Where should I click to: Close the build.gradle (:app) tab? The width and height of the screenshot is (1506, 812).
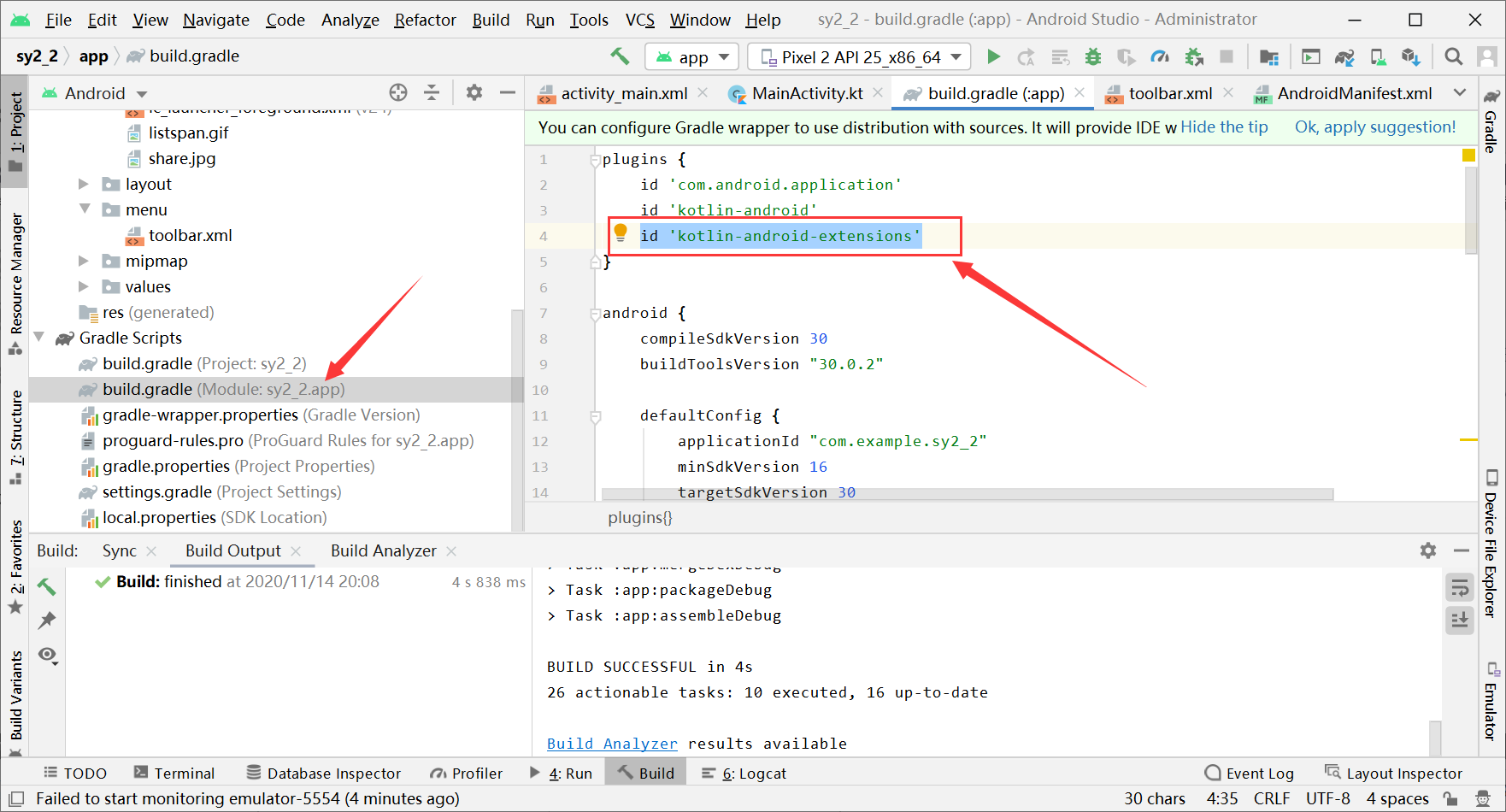1080,92
